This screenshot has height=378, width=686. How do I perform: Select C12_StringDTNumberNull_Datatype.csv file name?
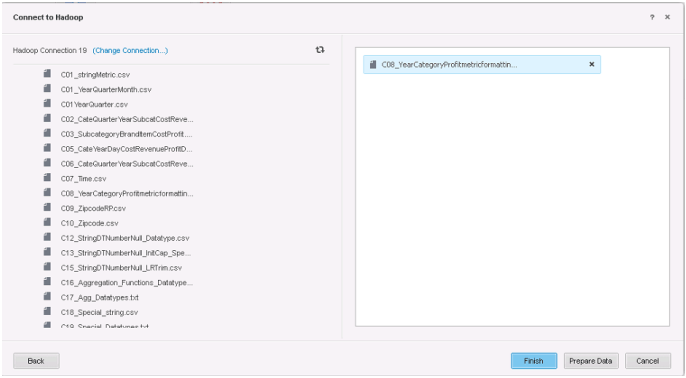125,238
